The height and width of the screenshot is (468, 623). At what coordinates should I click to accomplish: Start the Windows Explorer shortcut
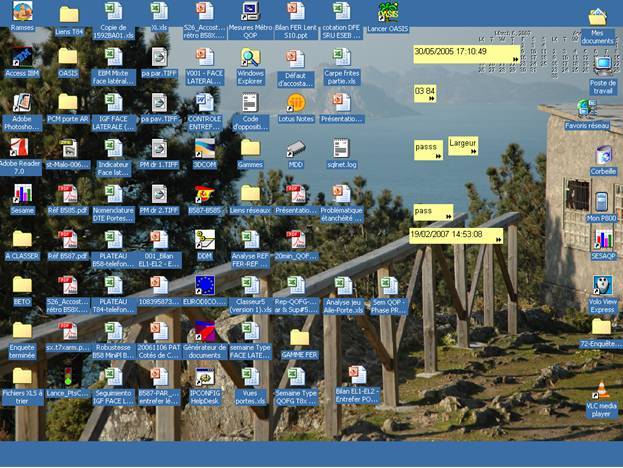(250, 58)
